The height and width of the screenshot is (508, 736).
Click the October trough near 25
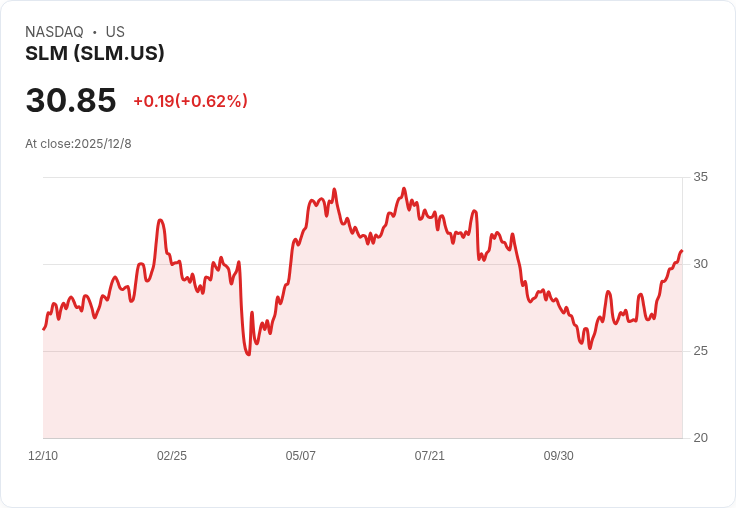tap(590, 348)
